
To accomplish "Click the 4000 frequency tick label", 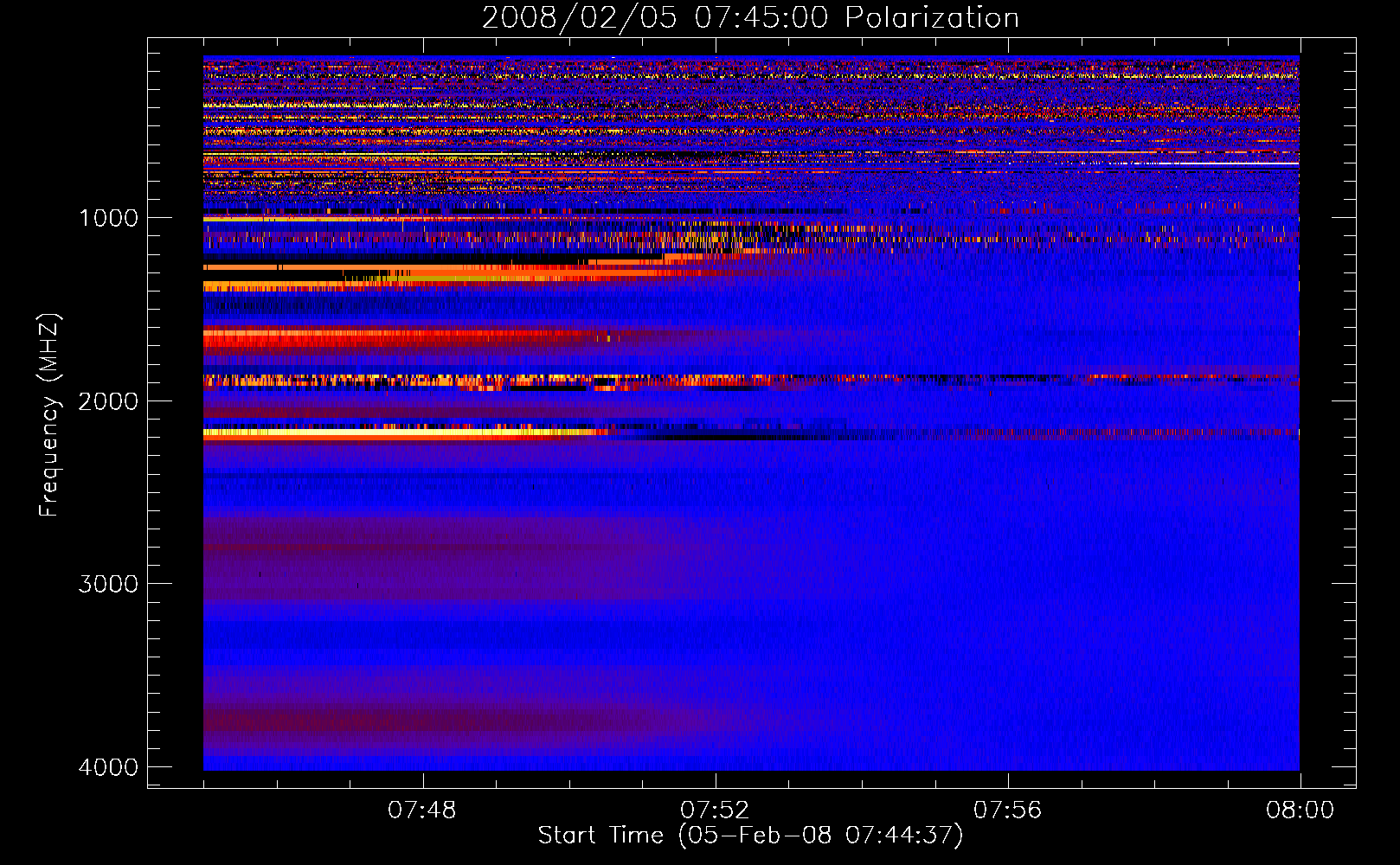I will pyautogui.click(x=108, y=767).
